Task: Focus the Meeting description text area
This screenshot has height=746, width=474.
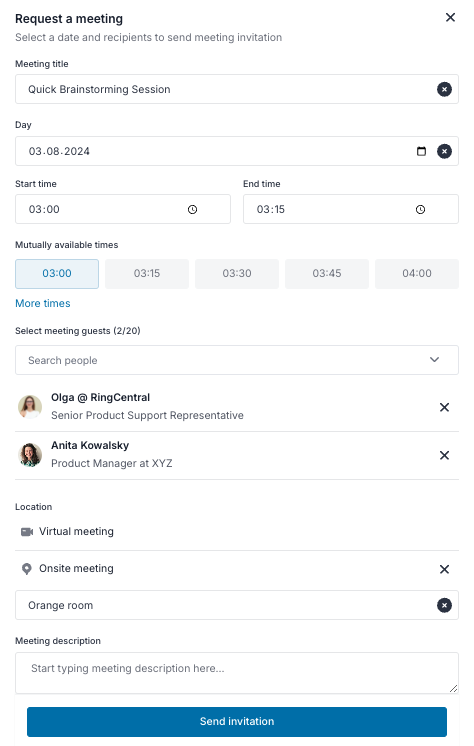Action: [x=237, y=673]
